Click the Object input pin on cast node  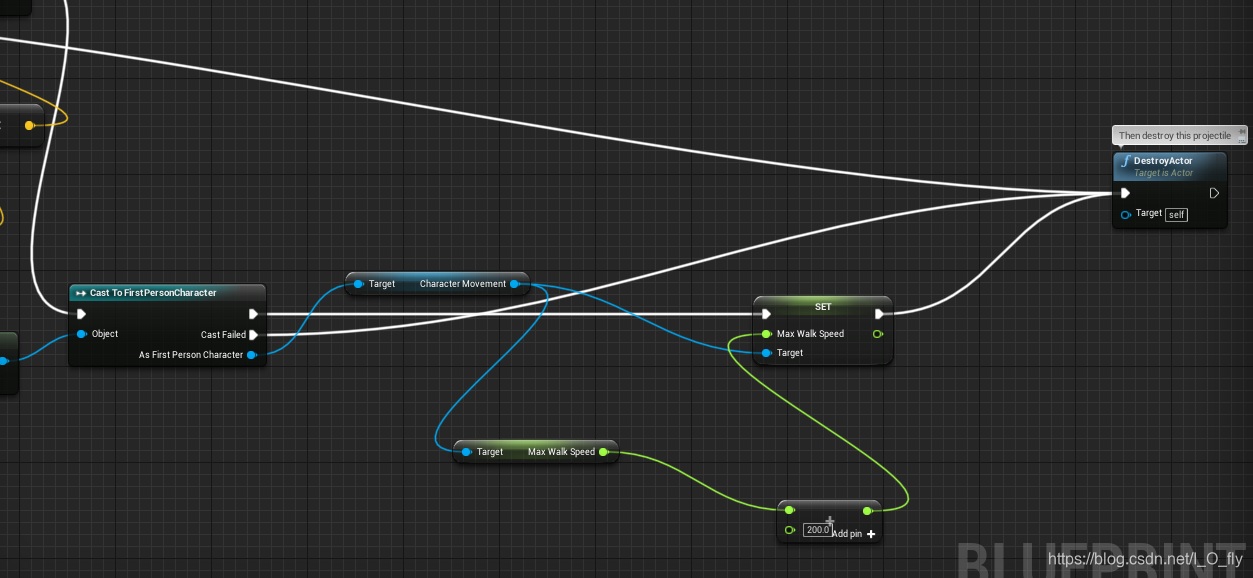tap(81, 334)
